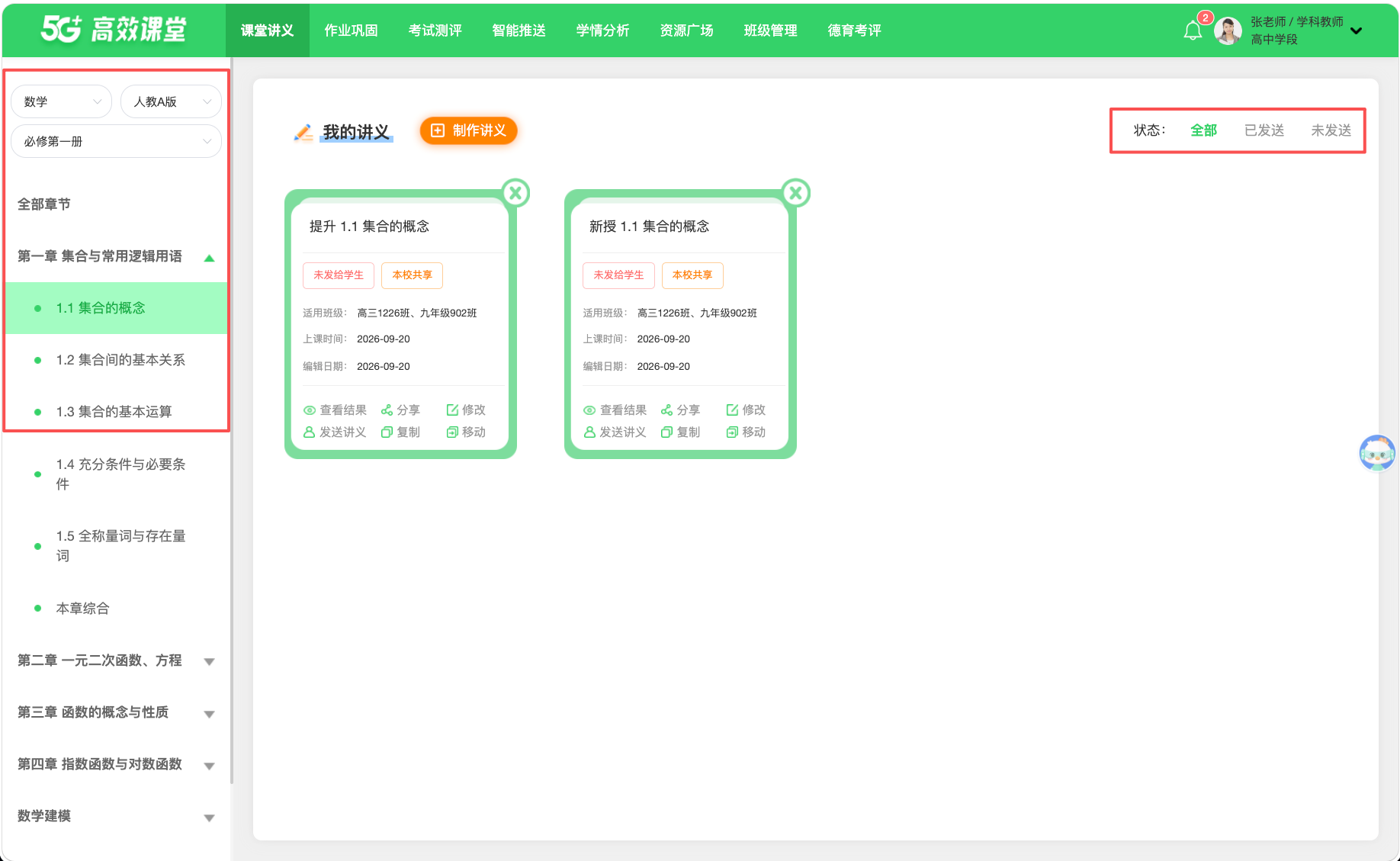View results of 提升 1.1 handout
This screenshot has width=1400, height=861.
coord(335,410)
